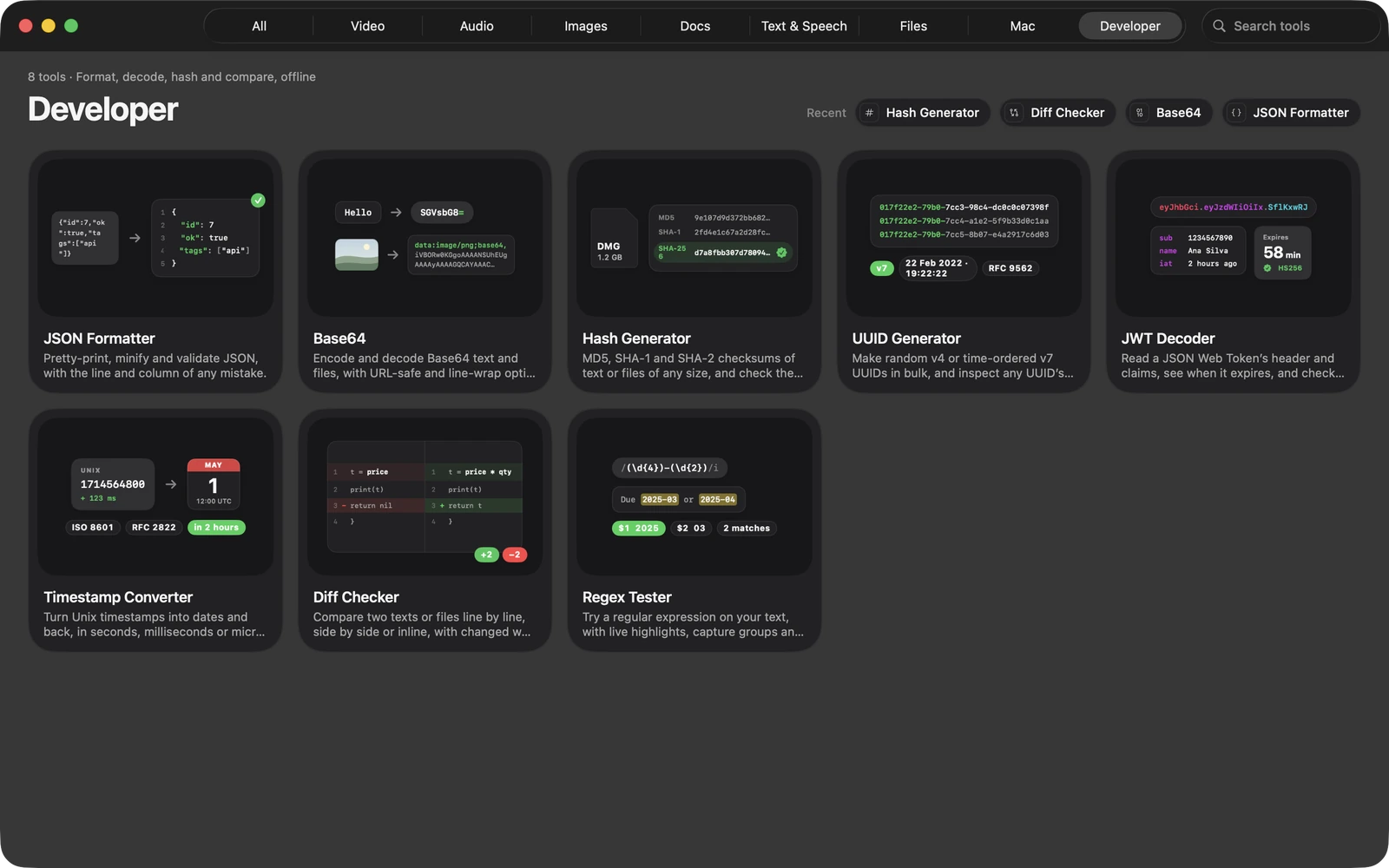The width and height of the screenshot is (1389, 868).
Task: Open the UUID Generator card preview
Action: tap(964, 238)
